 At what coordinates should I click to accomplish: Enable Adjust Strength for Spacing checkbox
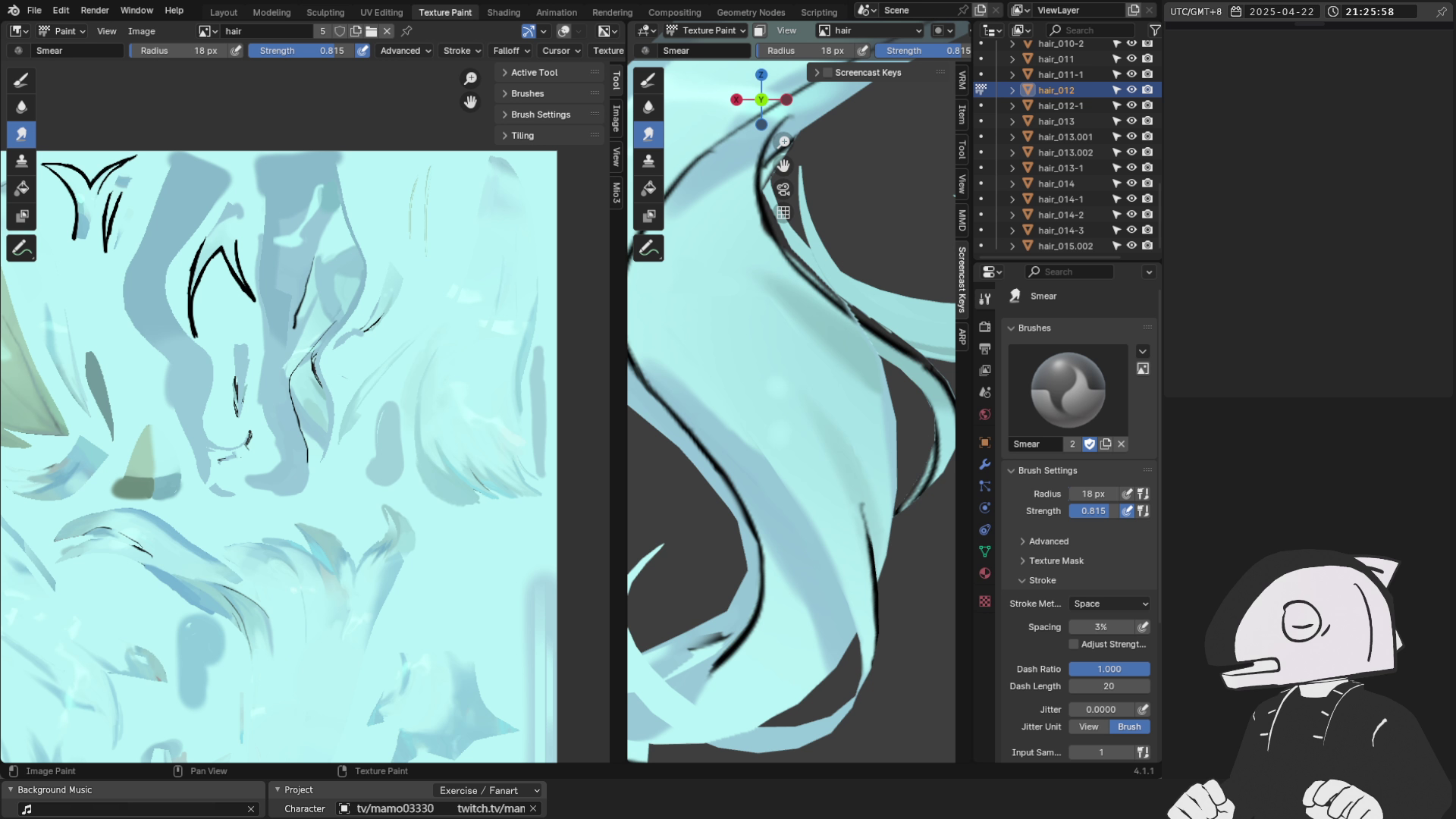click(x=1073, y=644)
